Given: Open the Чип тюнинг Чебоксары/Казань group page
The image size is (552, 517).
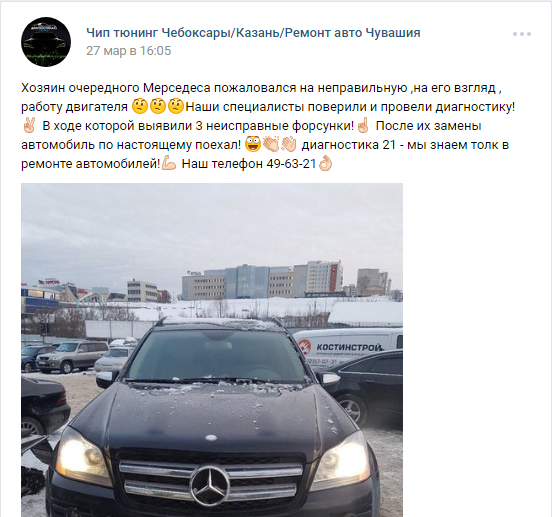Looking at the screenshot, I should tap(253, 33).
